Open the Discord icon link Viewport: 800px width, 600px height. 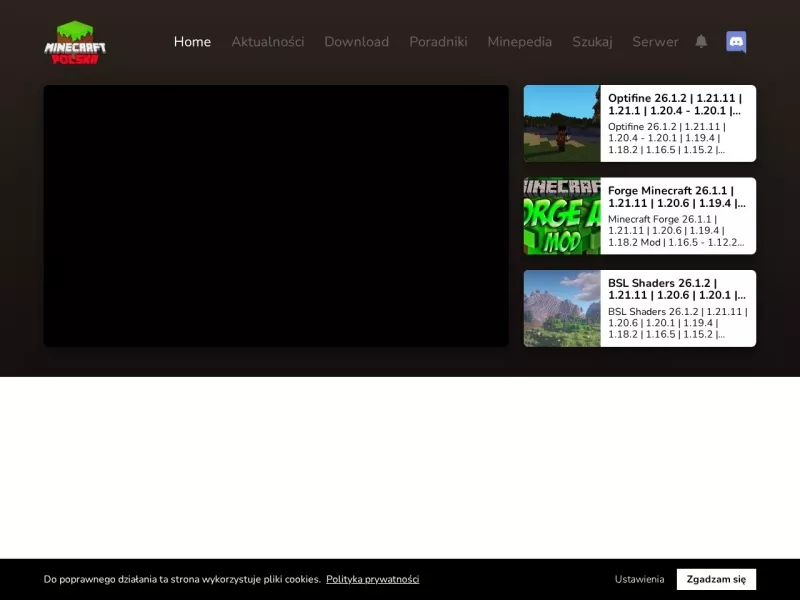tap(736, 42)
